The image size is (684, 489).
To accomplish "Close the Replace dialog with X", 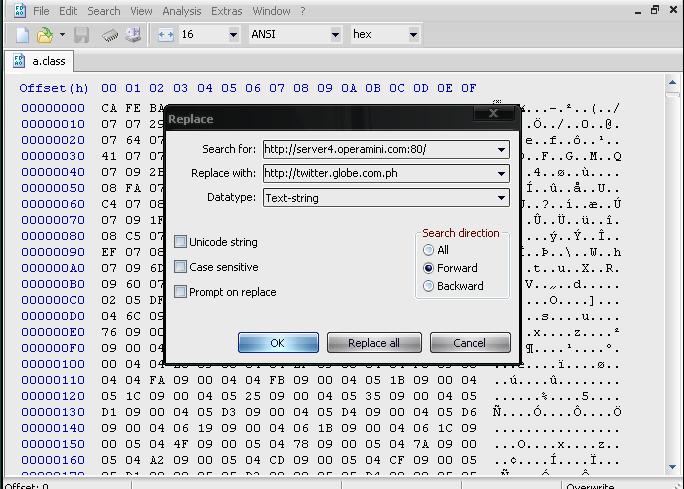I will tap(493, 113).
